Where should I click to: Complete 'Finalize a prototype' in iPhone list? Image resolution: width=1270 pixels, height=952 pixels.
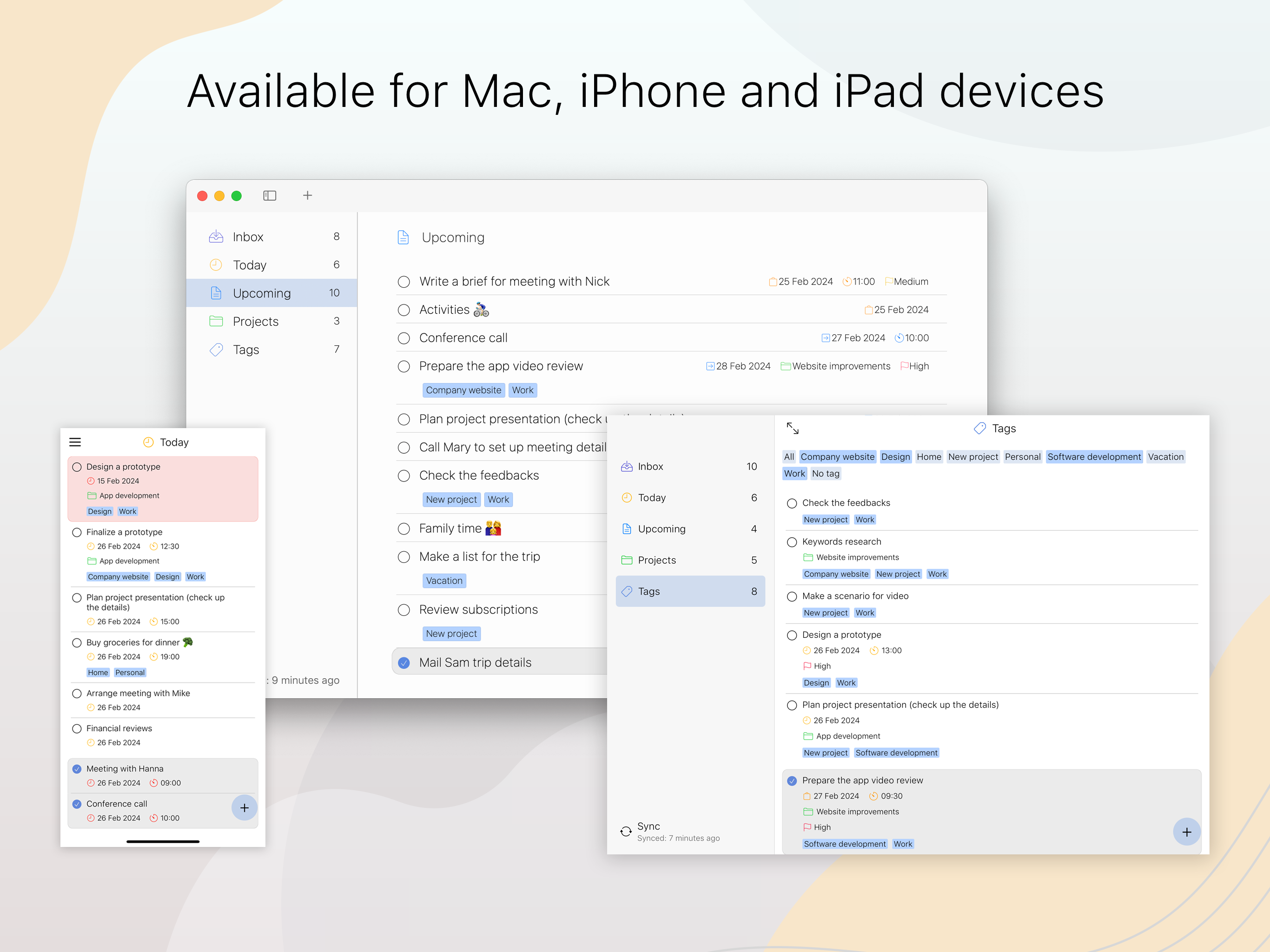tap(77, 533)
